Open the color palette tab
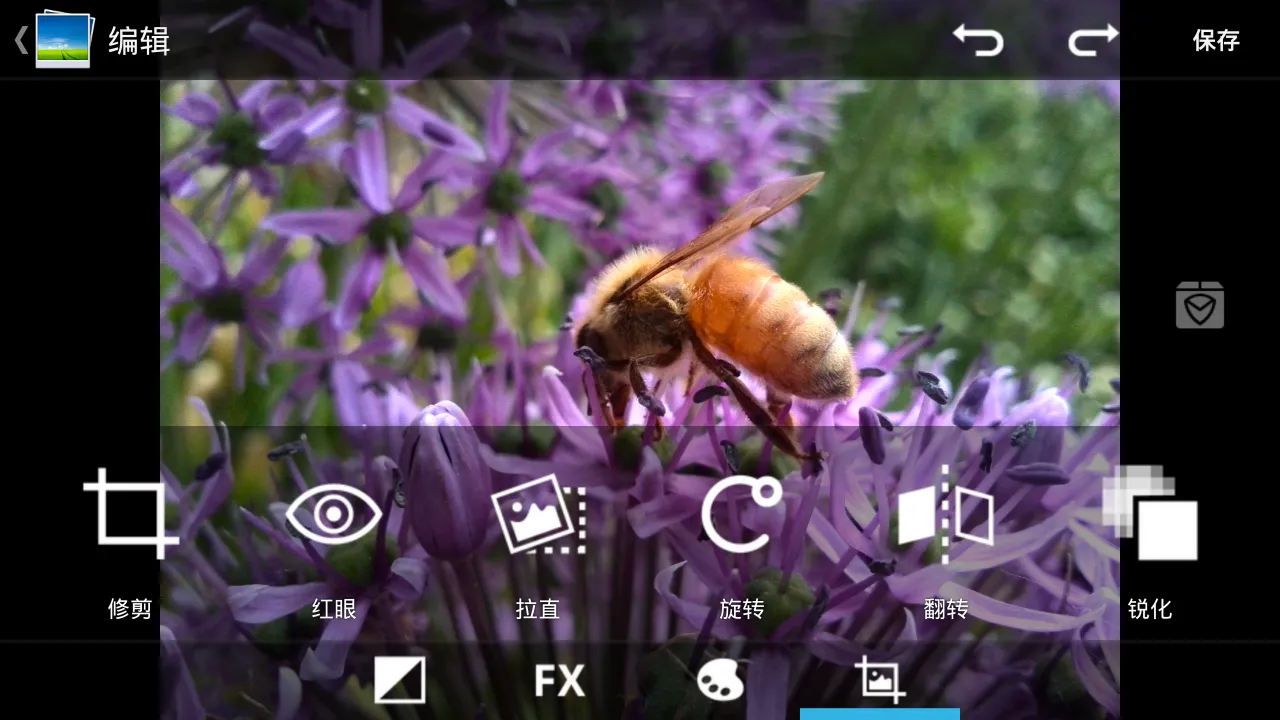Image resolution: width=1280 pixels, height=720 pixels. pyautogui.click(x=720, y=681)
